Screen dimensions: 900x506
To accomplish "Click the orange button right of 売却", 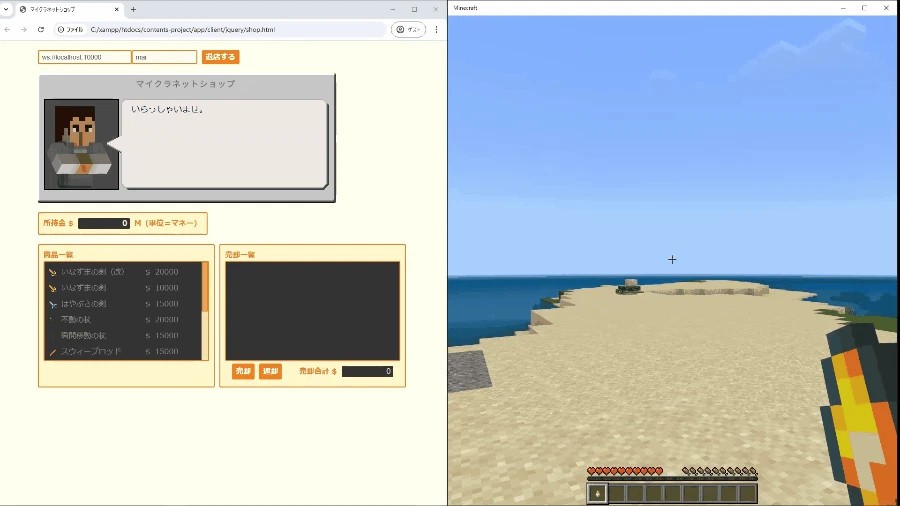I will point(270,371).
